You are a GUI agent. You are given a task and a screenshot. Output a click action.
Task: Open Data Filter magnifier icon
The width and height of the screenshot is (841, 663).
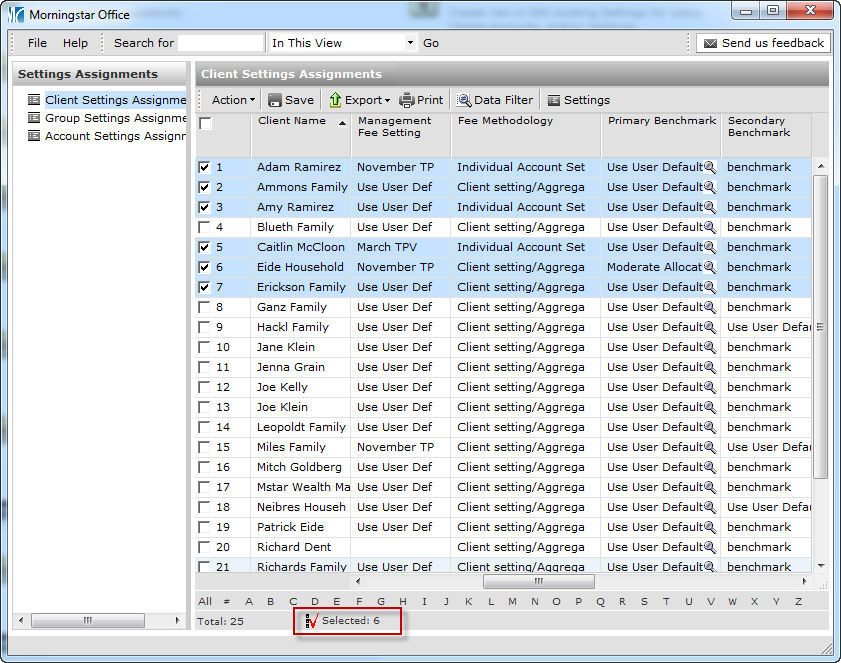point(464,100)
